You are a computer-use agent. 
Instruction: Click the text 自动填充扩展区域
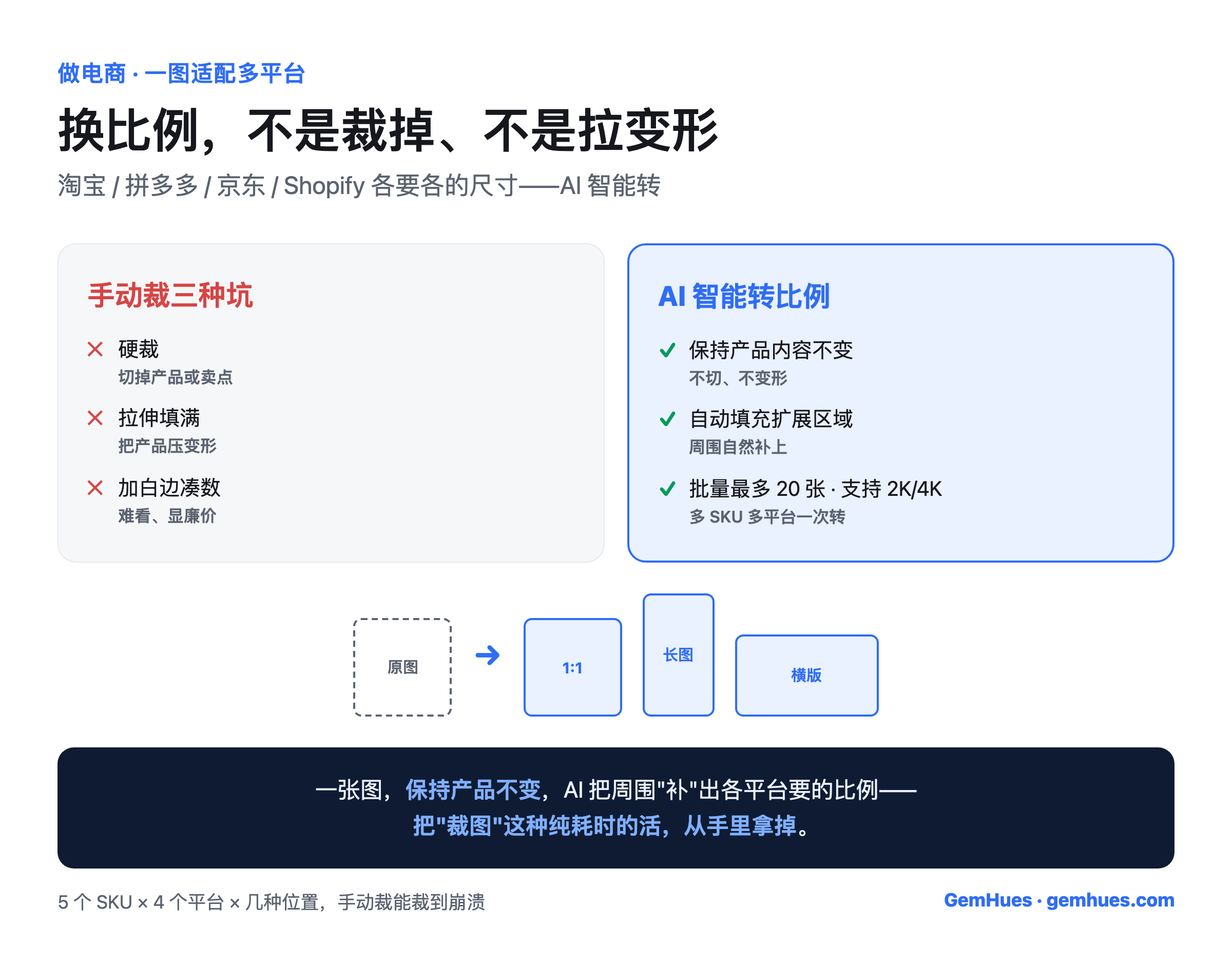[x=771, y=419]
